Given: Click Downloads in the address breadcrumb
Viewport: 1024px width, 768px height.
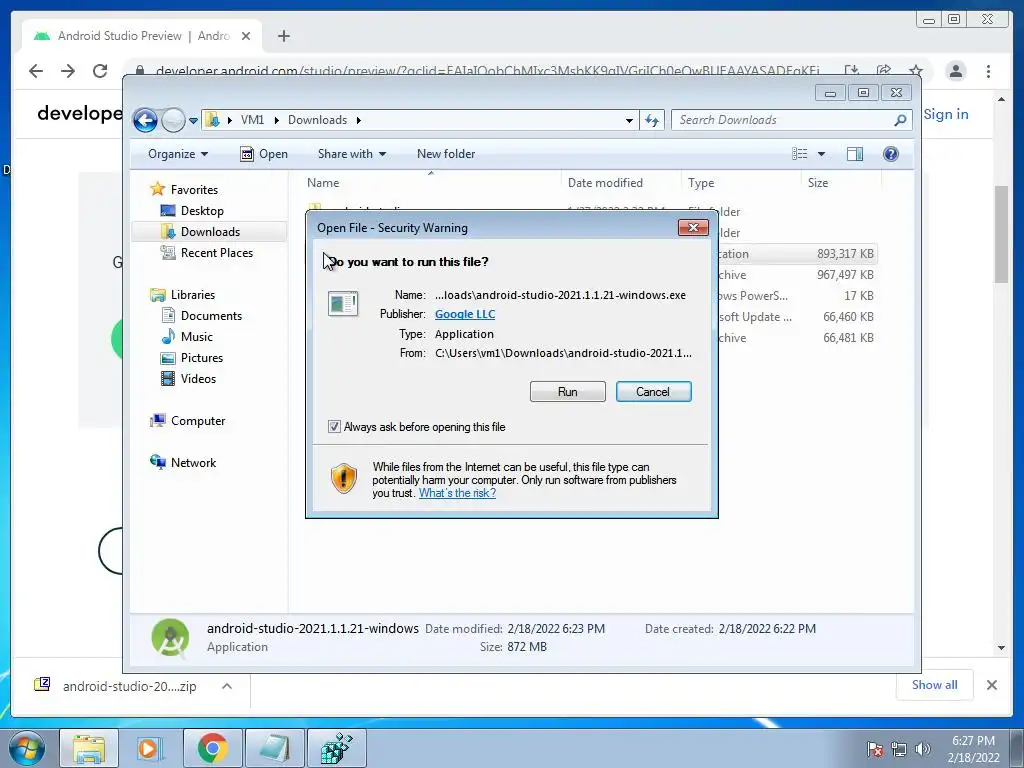Looking at the screenshot, I should pyautogui.click(x=317, y=120).
